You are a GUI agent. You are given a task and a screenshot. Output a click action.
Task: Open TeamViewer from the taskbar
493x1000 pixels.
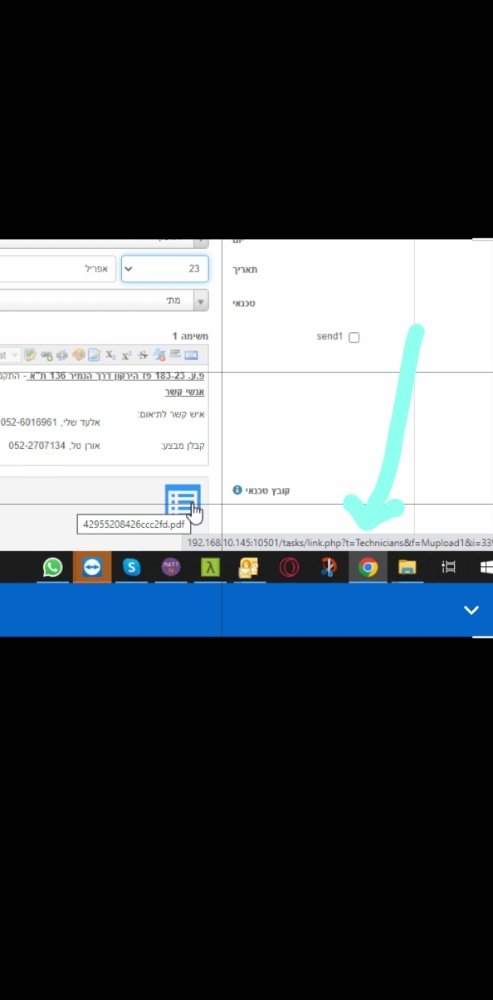(x=92, y=567)
